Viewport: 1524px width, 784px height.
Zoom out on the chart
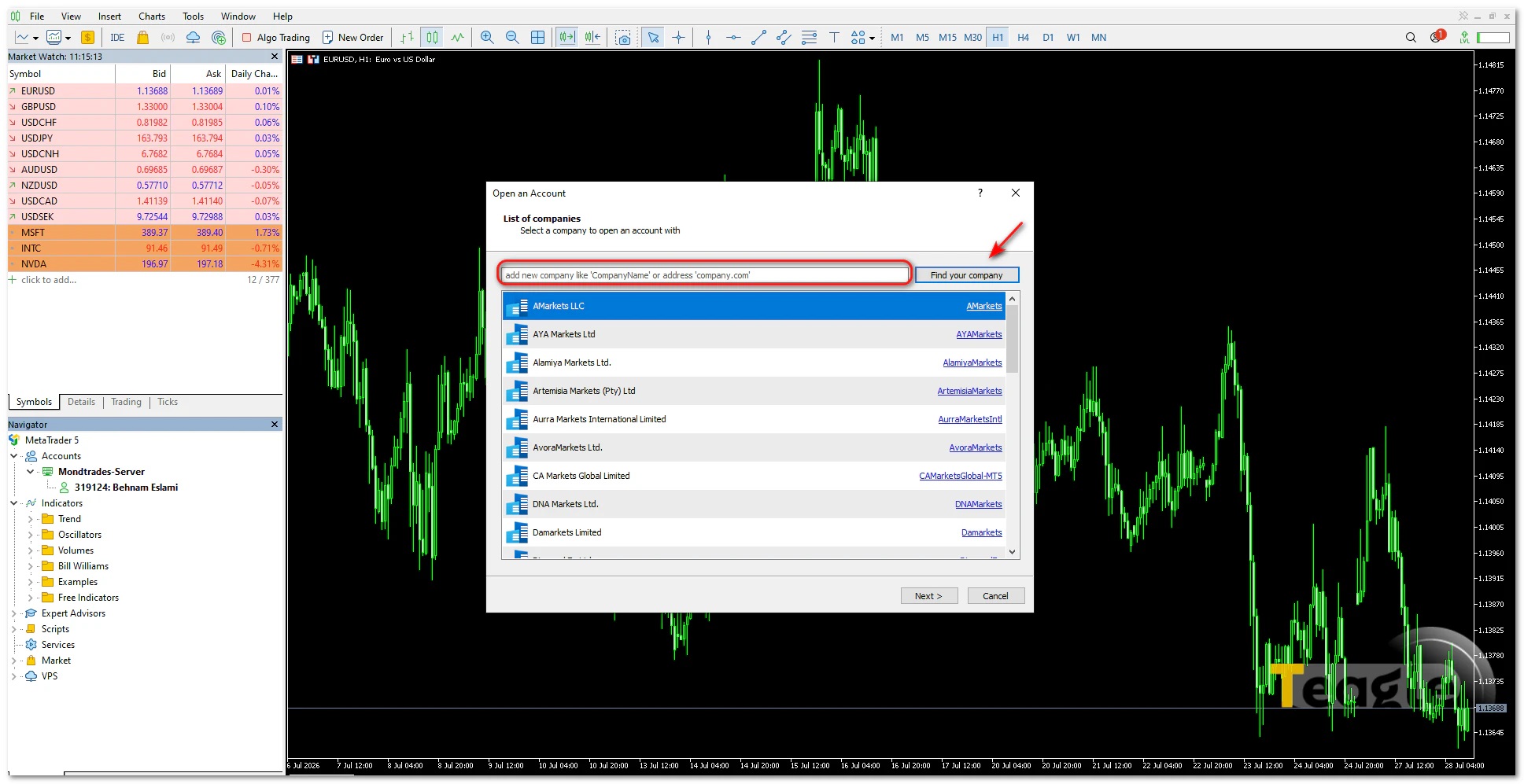(512, 37)
